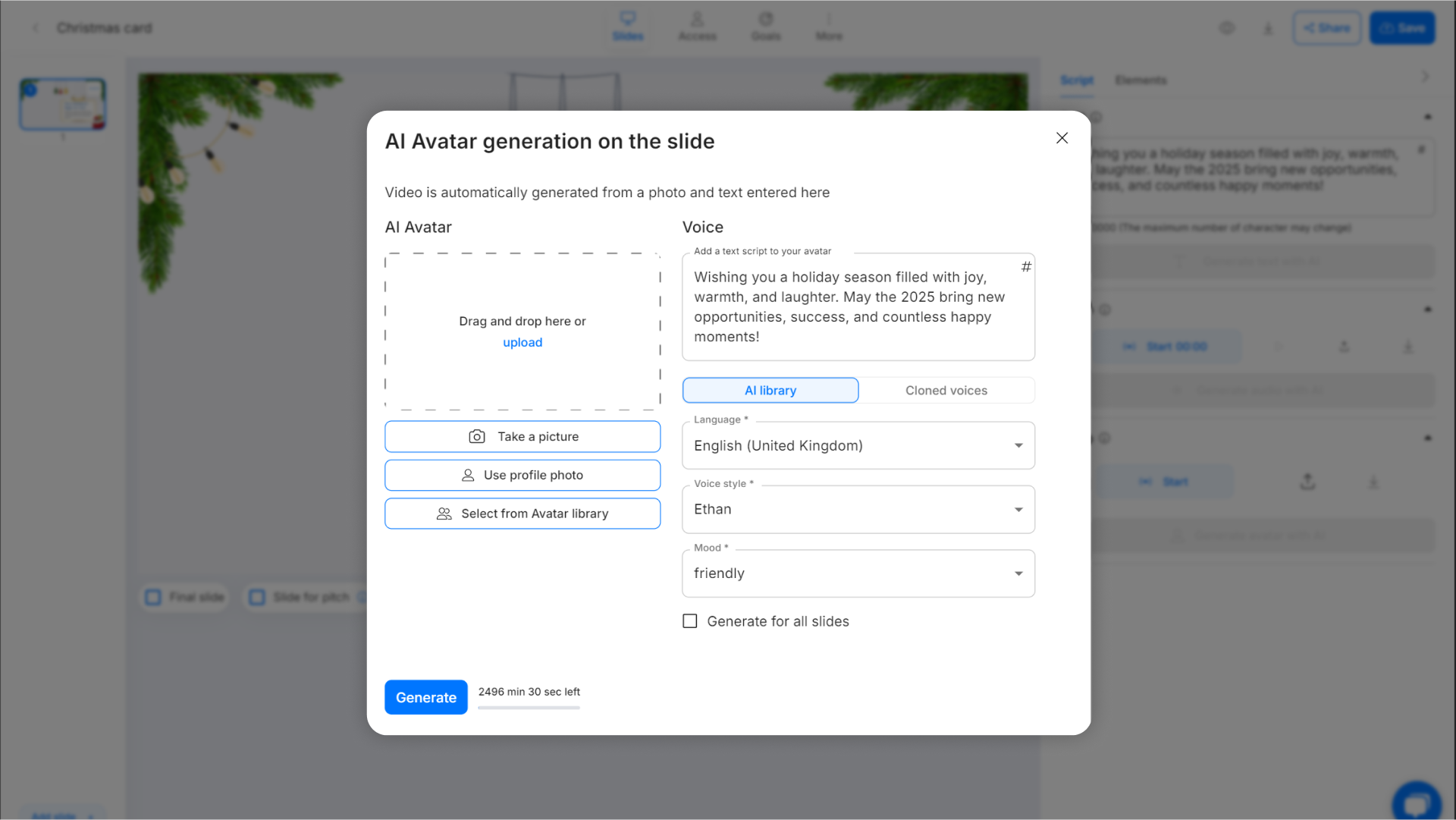Open the Language dropdown
Viewport: 1456px width, 820px height.
[x=858, y=446]
